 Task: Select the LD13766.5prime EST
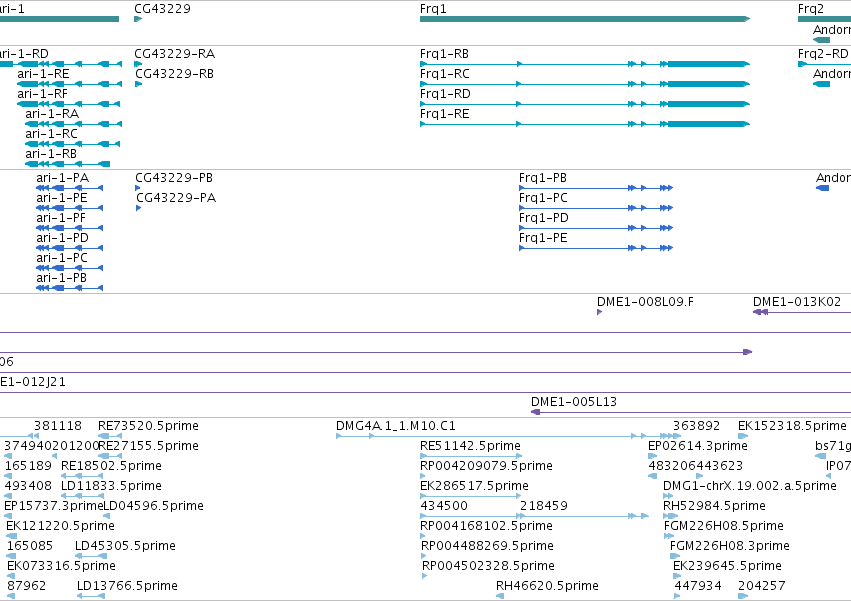(91, 597)
